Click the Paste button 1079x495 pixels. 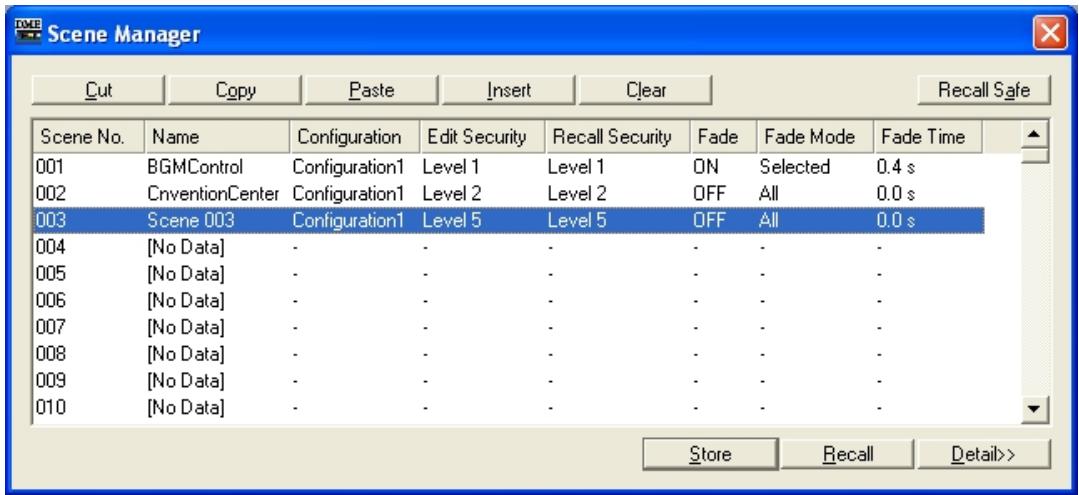371,90
